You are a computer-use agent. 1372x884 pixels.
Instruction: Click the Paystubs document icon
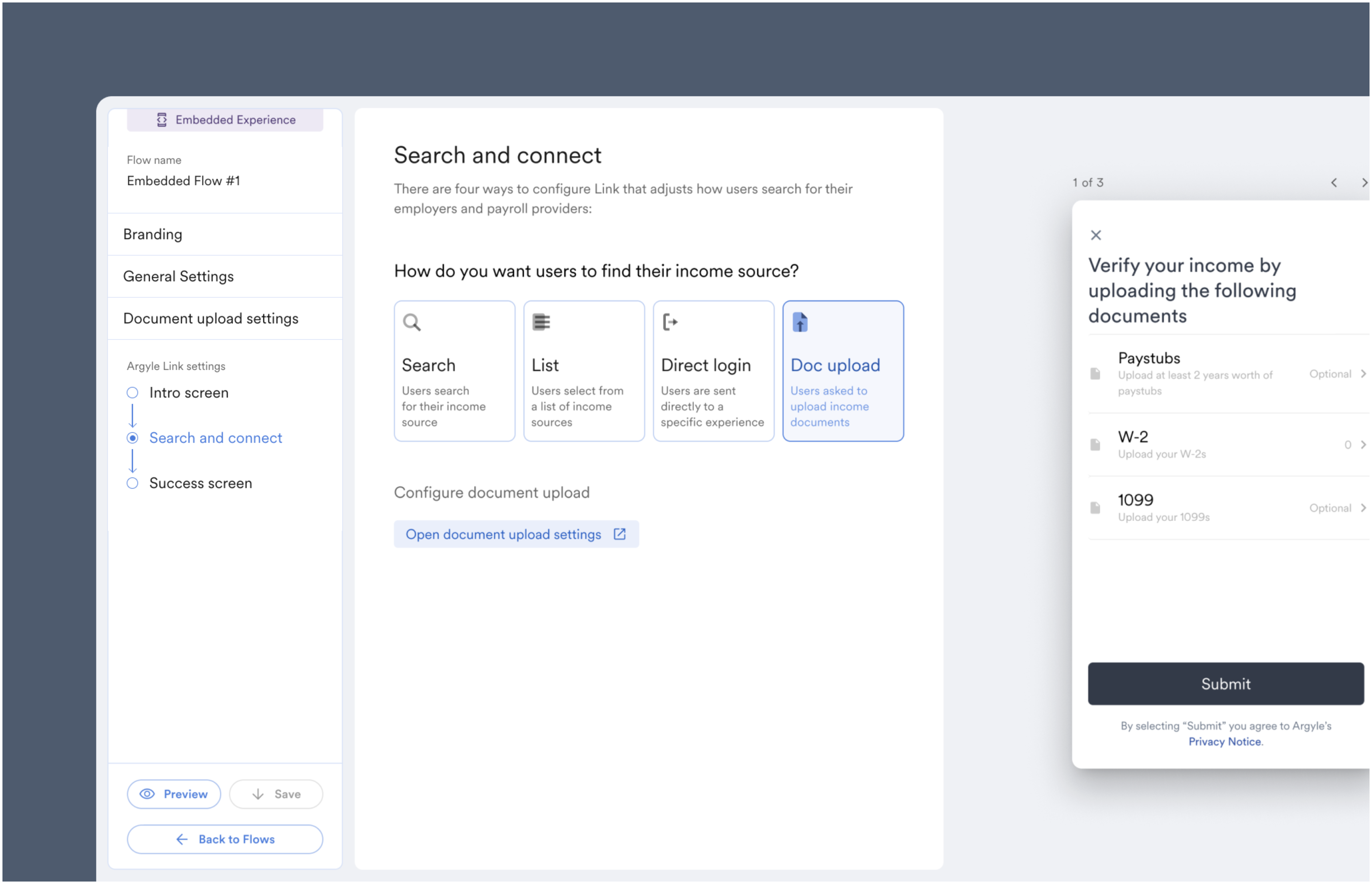click(1096, 373)
